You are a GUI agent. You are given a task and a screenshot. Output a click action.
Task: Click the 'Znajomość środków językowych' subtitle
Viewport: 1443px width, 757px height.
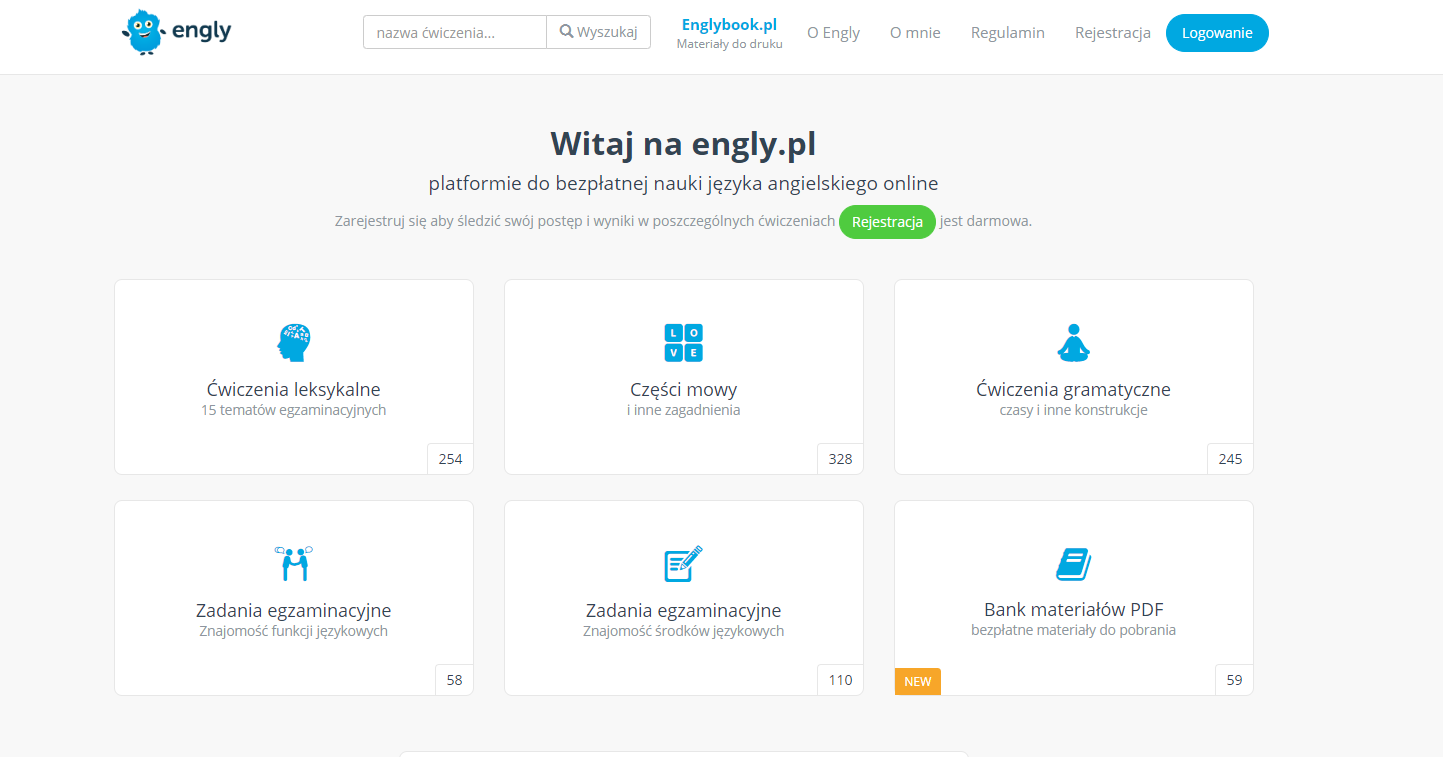(x=684, y=631)
